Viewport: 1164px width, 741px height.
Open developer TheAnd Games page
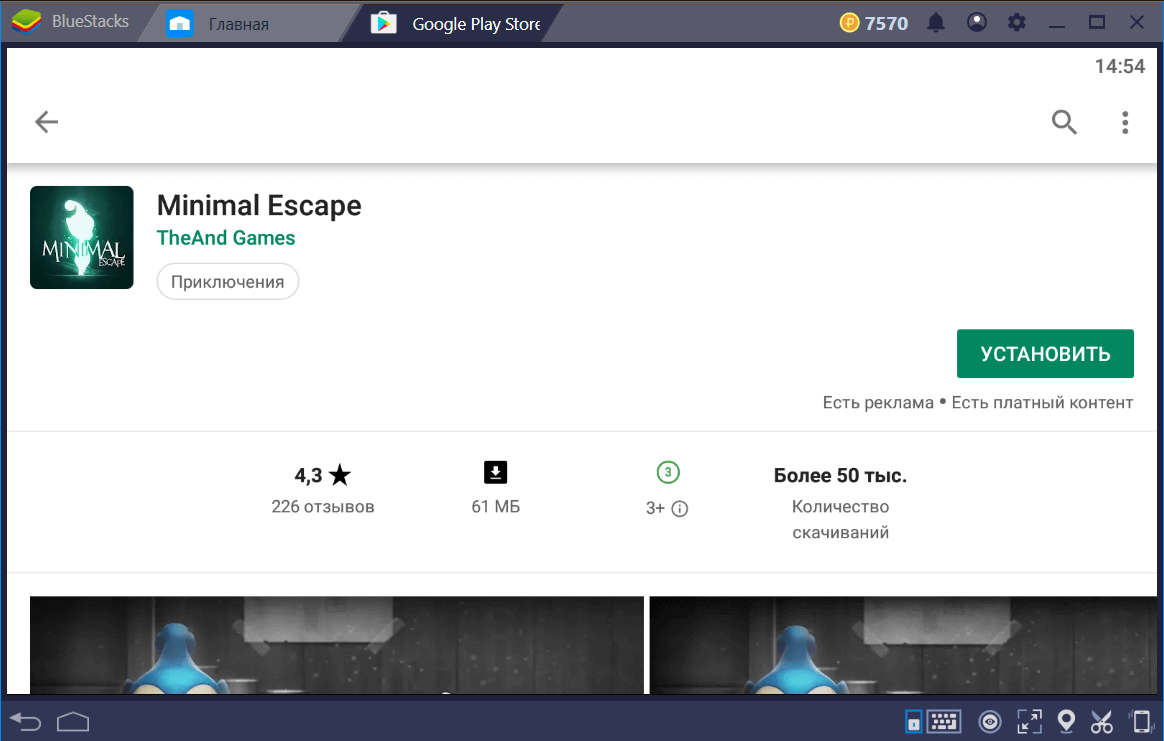coord(226,238)
